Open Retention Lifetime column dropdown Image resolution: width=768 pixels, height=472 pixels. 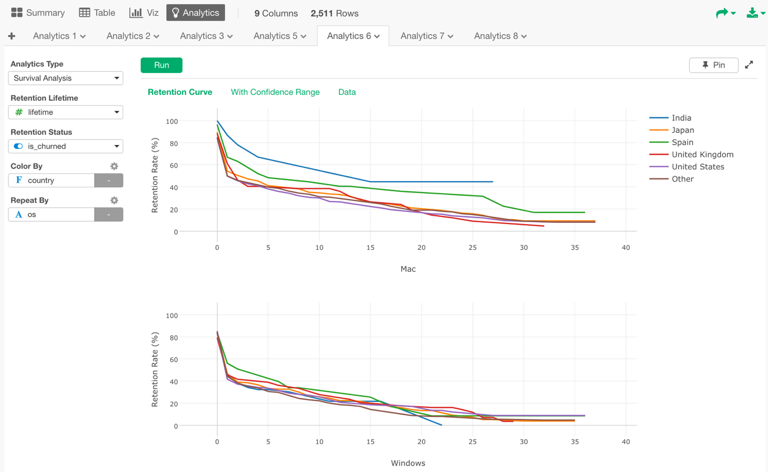[66, 112]
